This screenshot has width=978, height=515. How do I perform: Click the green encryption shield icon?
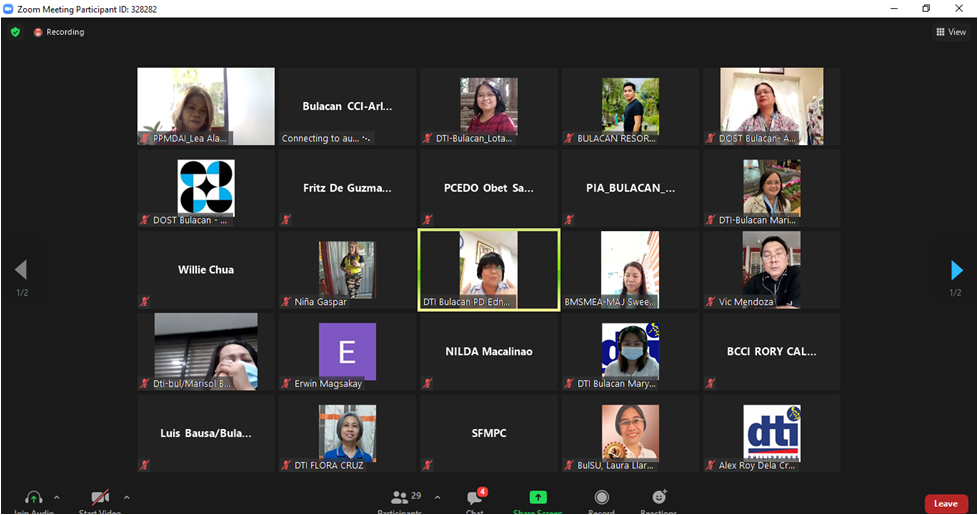point(16,32)
